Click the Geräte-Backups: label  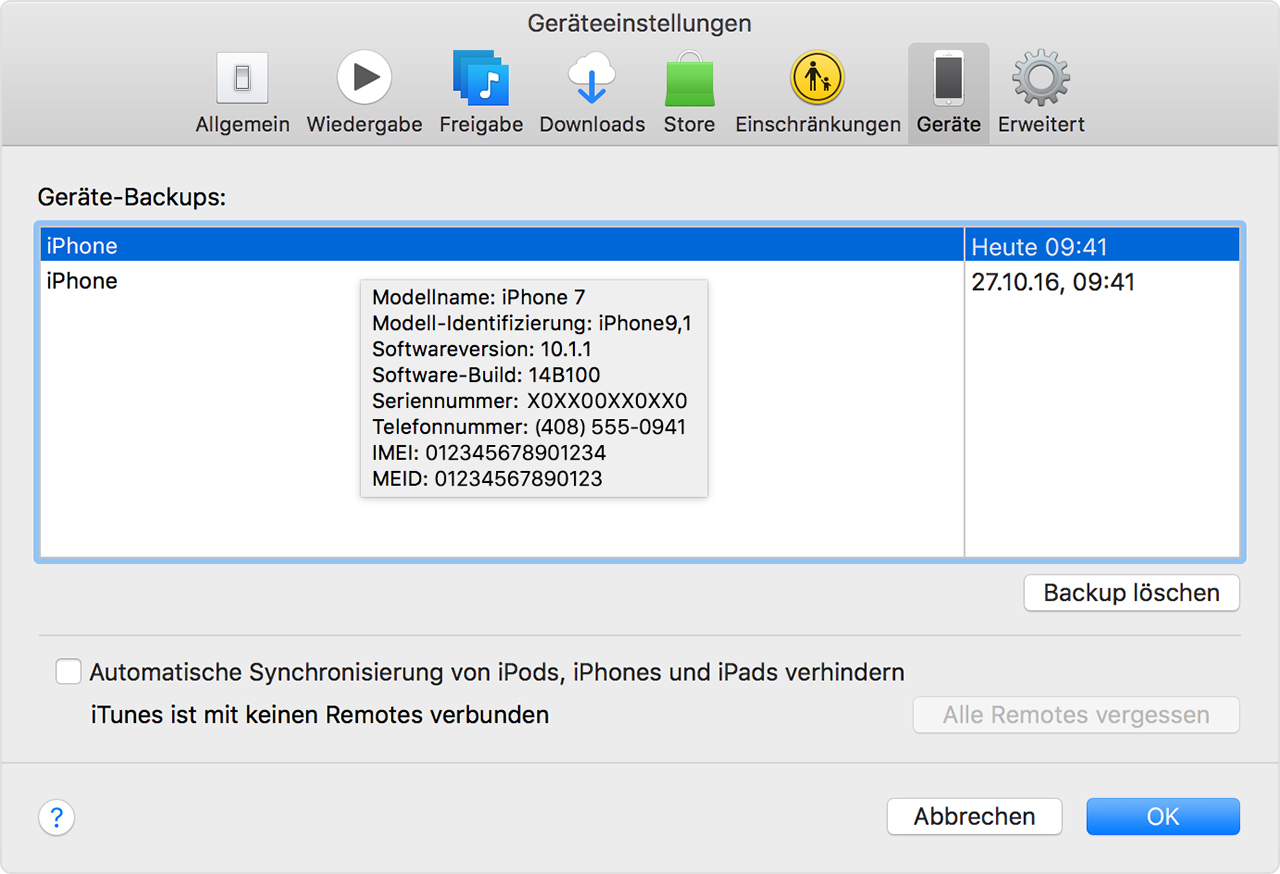132,197
